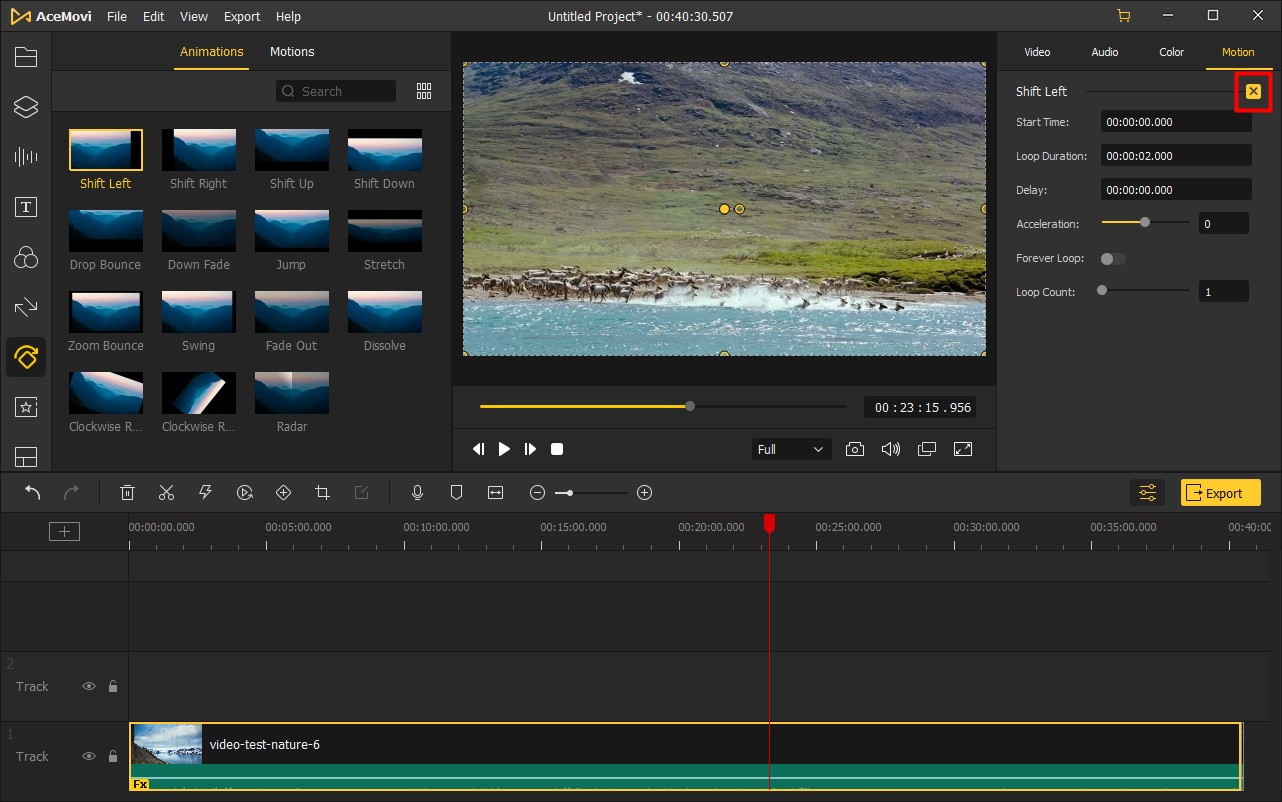1282x802 pixels.
Task: Click the voiceover microphone icon
Action: [x=417, y=492]
